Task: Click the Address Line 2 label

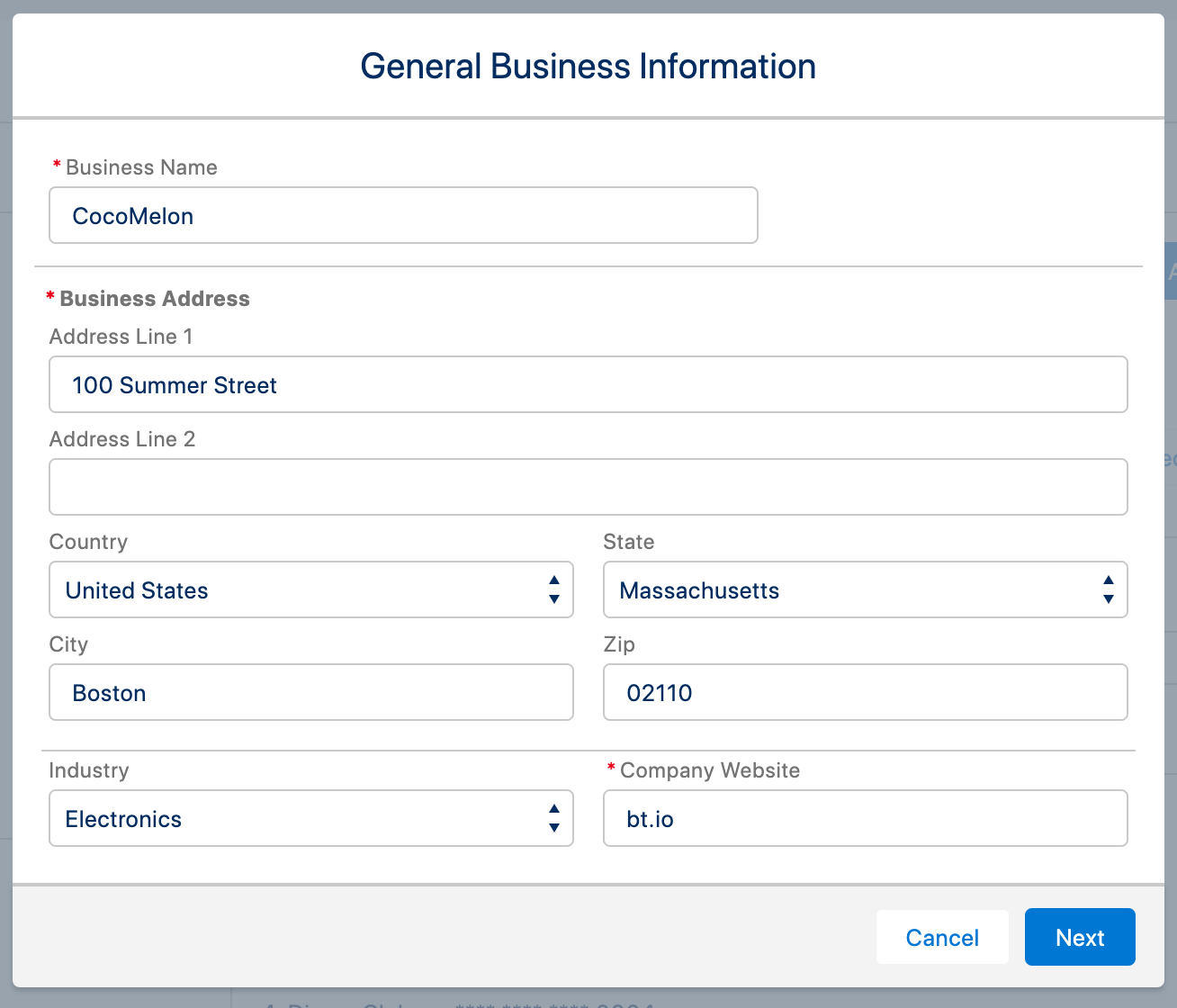Action: point(121,439)
